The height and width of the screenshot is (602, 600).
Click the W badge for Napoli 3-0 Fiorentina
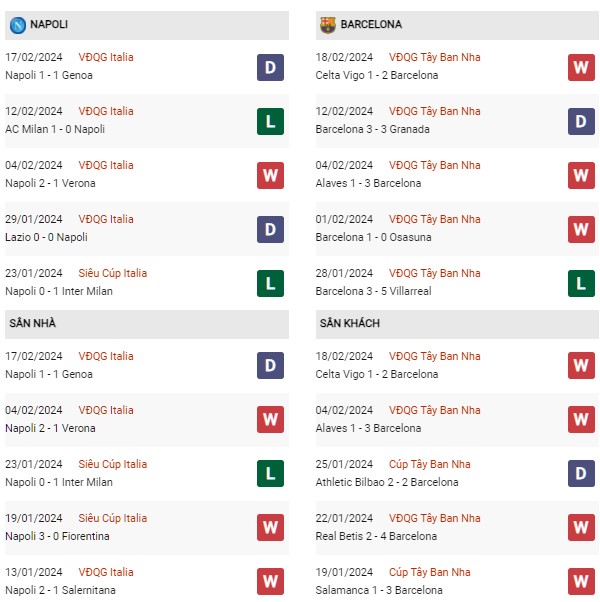(270, 527)
